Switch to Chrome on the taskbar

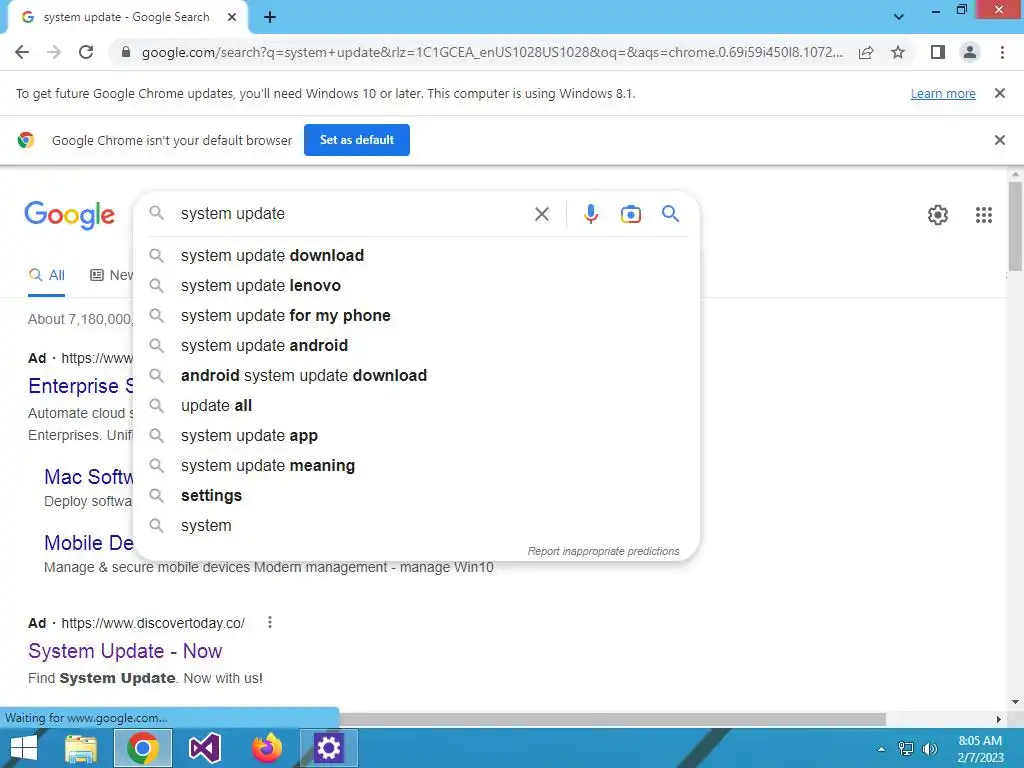(143, 748)
